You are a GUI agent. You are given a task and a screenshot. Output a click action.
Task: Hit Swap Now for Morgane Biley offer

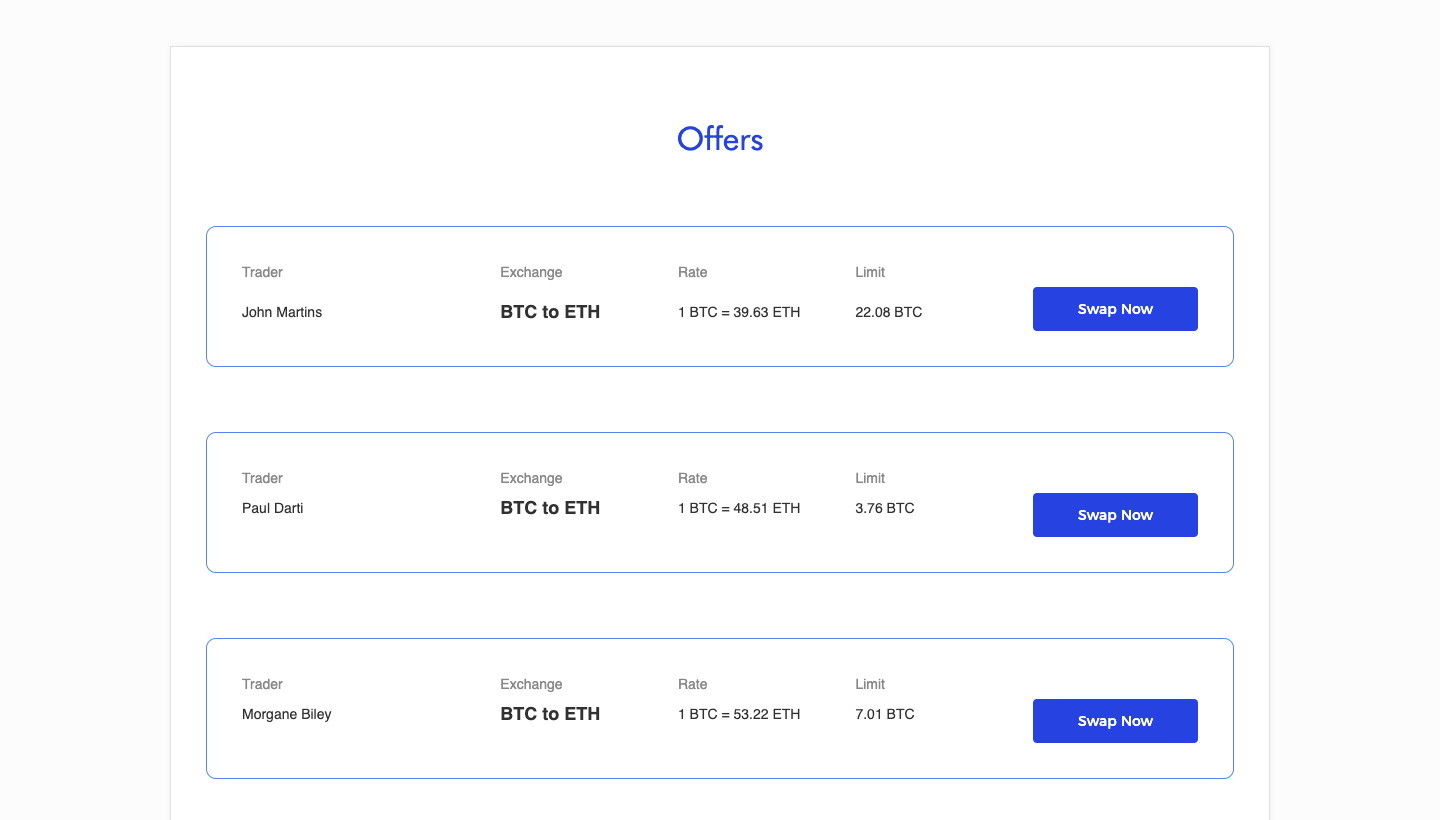[x=1115, y=721]
